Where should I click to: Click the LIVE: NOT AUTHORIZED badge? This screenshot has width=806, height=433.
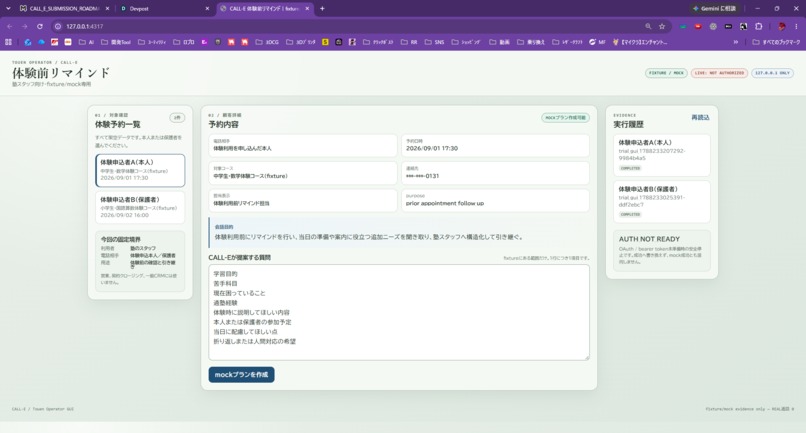pyautogui.click(x=719, y=73)
